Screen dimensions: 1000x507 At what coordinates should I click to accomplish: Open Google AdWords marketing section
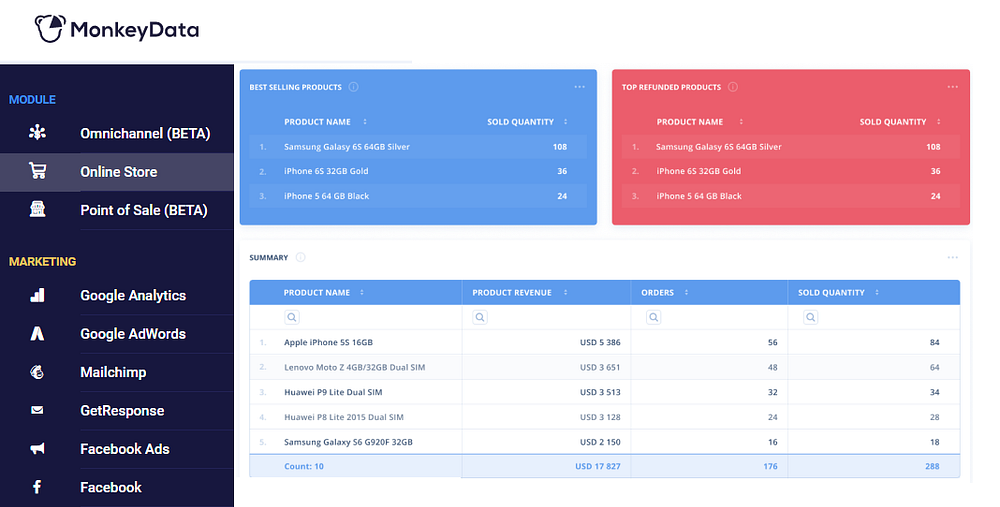(x=117, y=334)
